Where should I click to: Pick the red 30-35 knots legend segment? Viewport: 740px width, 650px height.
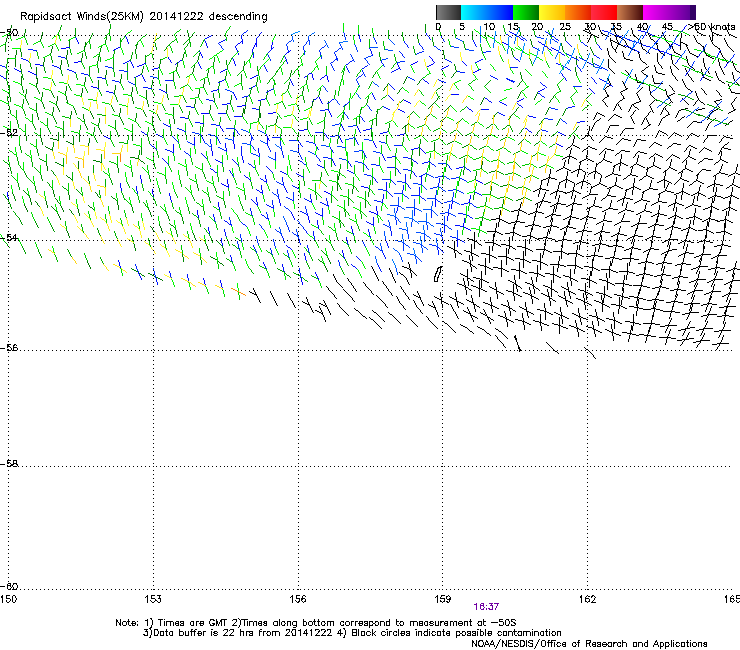tap(604, 12)
